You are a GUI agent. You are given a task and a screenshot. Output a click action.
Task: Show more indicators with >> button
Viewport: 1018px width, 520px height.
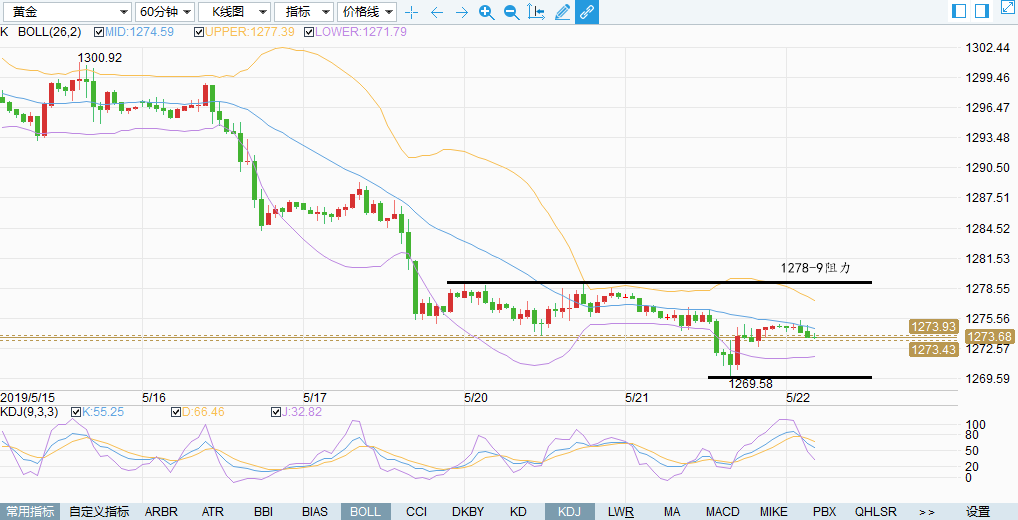pyautogui.click(x=927, y=511)
